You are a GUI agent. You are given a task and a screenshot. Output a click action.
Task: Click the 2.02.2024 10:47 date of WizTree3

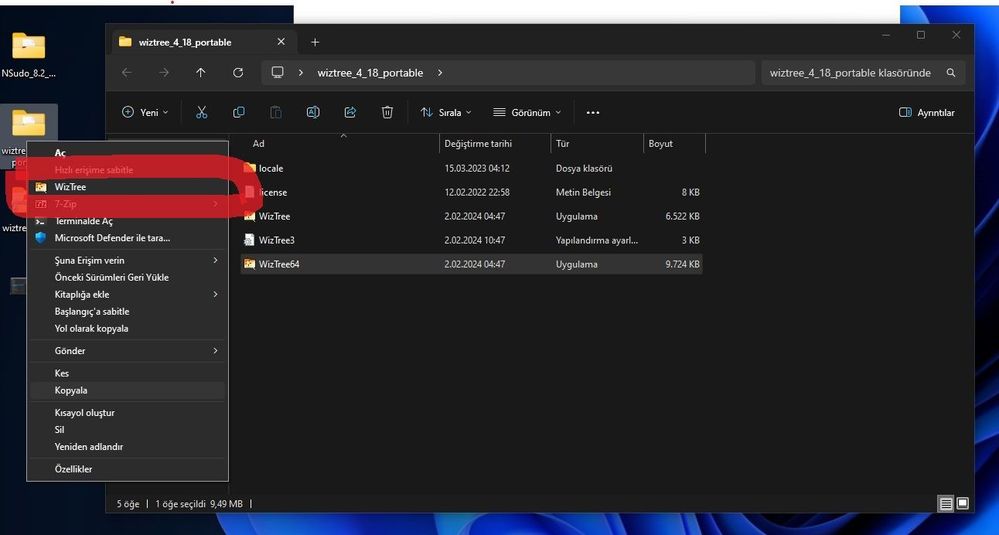(x=475, y=240)
